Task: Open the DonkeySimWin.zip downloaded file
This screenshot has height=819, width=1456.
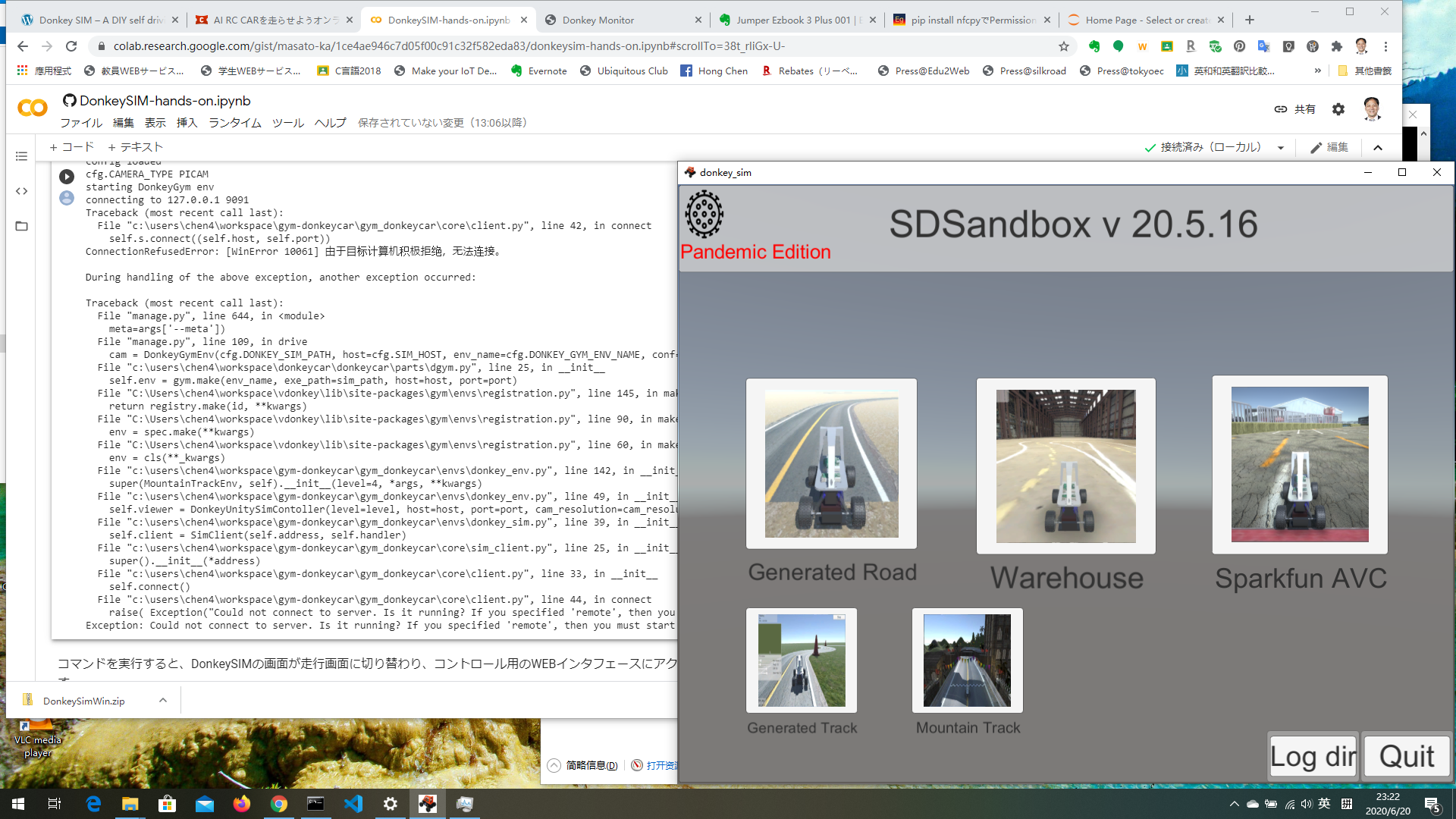Action: [83, 701]
